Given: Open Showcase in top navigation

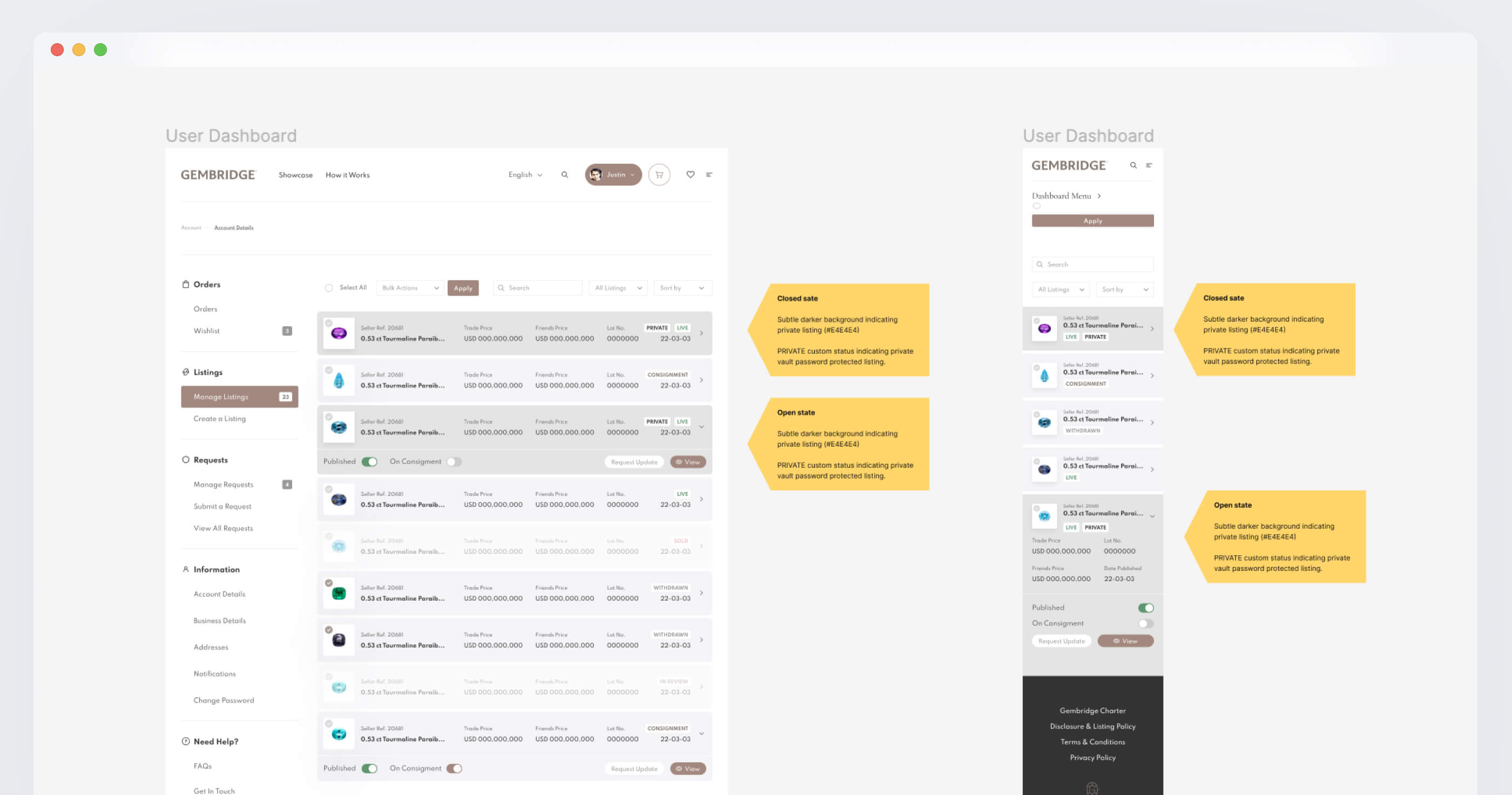Looking at the screenshot, I should pyautogui.click(x=295, y=175).
